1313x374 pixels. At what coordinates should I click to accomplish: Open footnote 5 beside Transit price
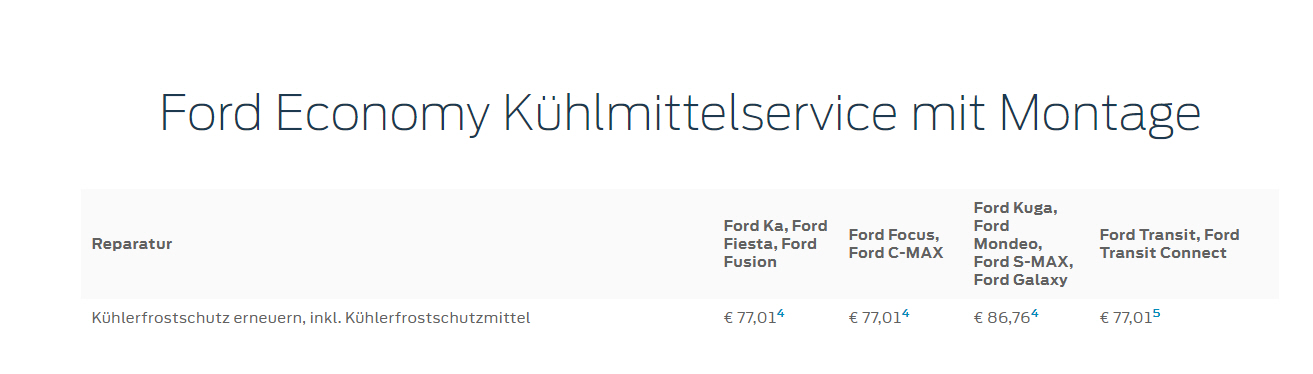[x=1156, y=314]
